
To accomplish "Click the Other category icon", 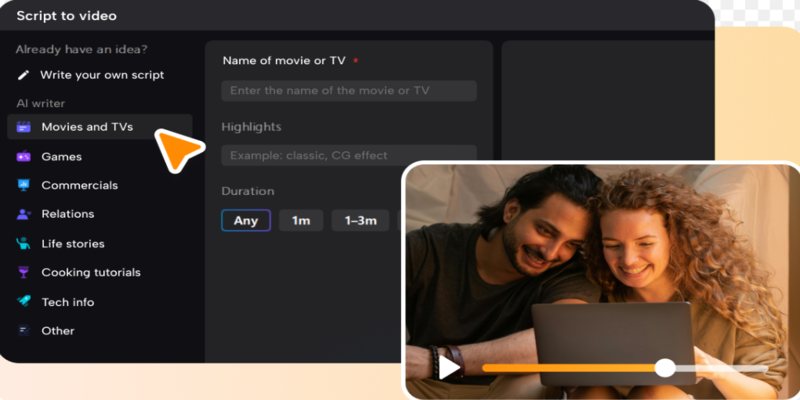I will [x=23, y=331].
